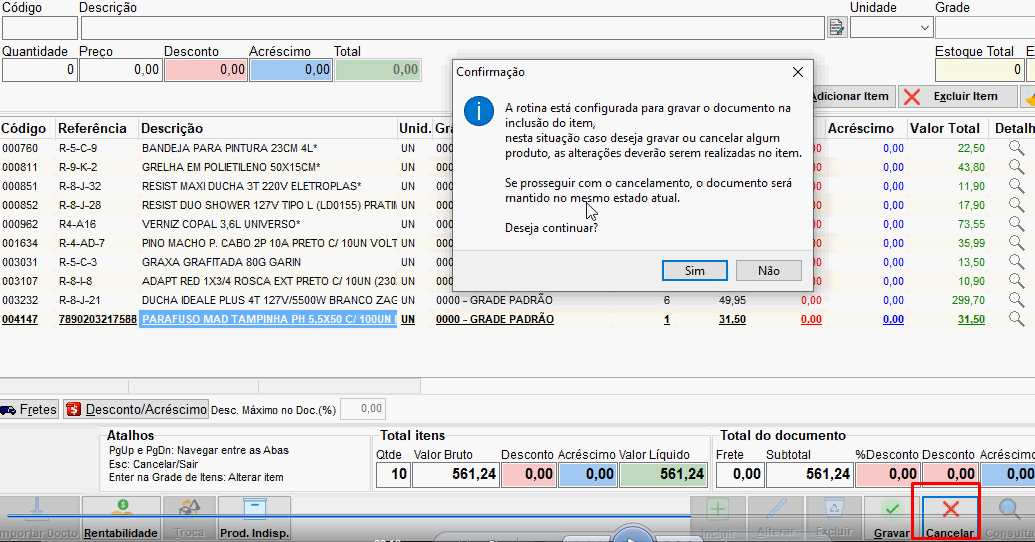Choose Não in the confirmation dialog
This screenshot has height=542, width=1035.
pos(768,271)
